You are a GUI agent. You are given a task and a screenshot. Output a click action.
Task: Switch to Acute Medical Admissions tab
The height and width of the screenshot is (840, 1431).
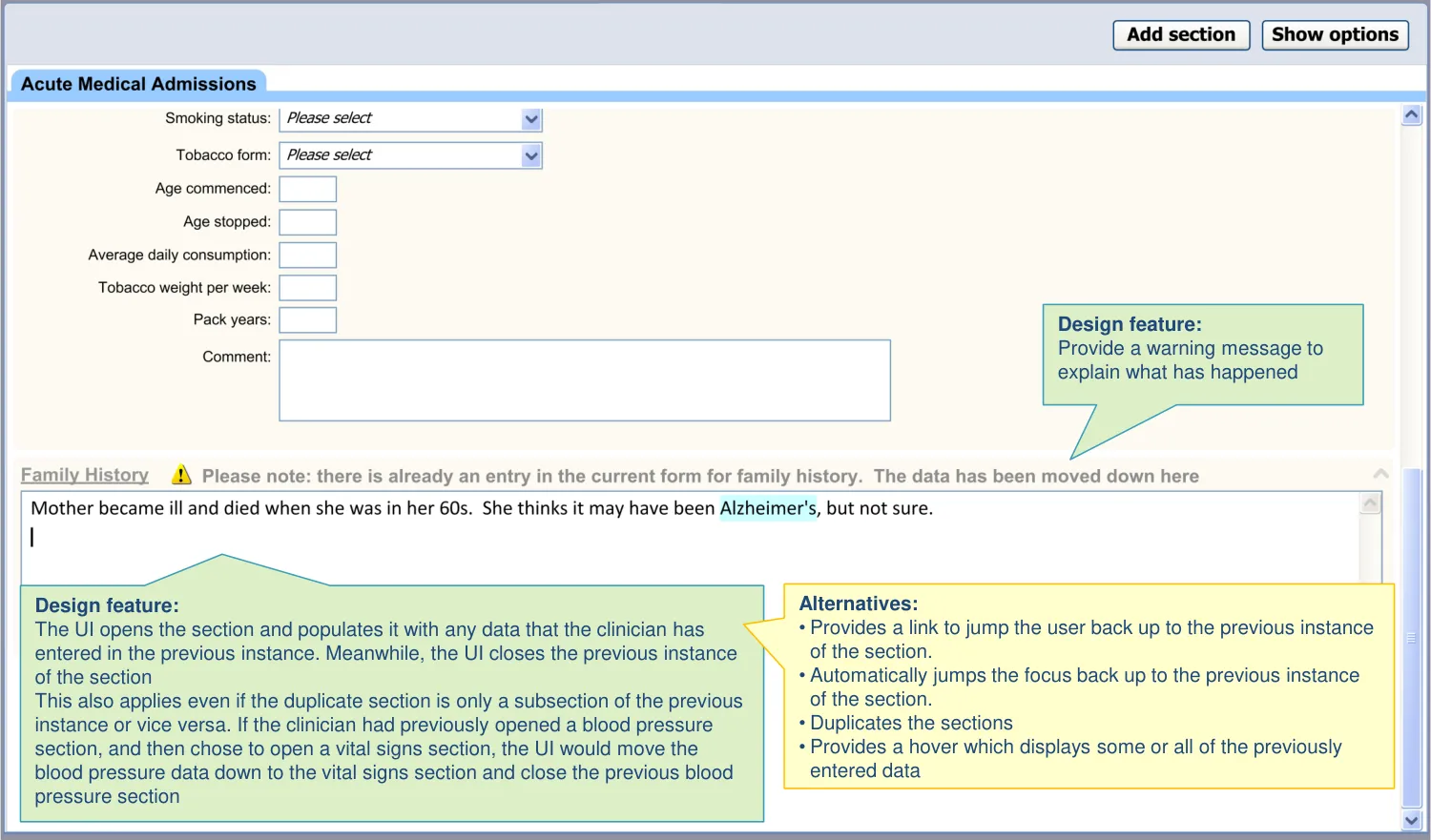click(x=138, y=84)
